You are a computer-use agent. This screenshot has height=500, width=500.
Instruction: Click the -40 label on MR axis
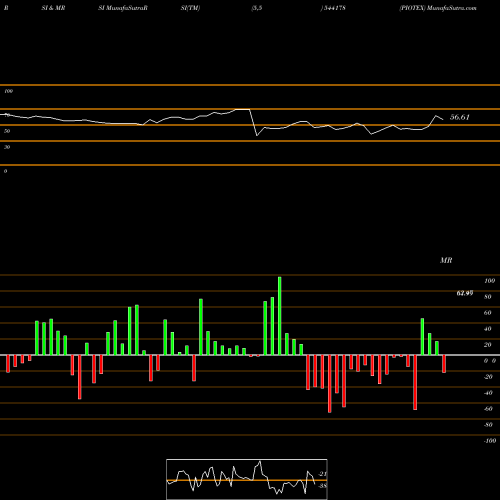(x=488, y=393)
